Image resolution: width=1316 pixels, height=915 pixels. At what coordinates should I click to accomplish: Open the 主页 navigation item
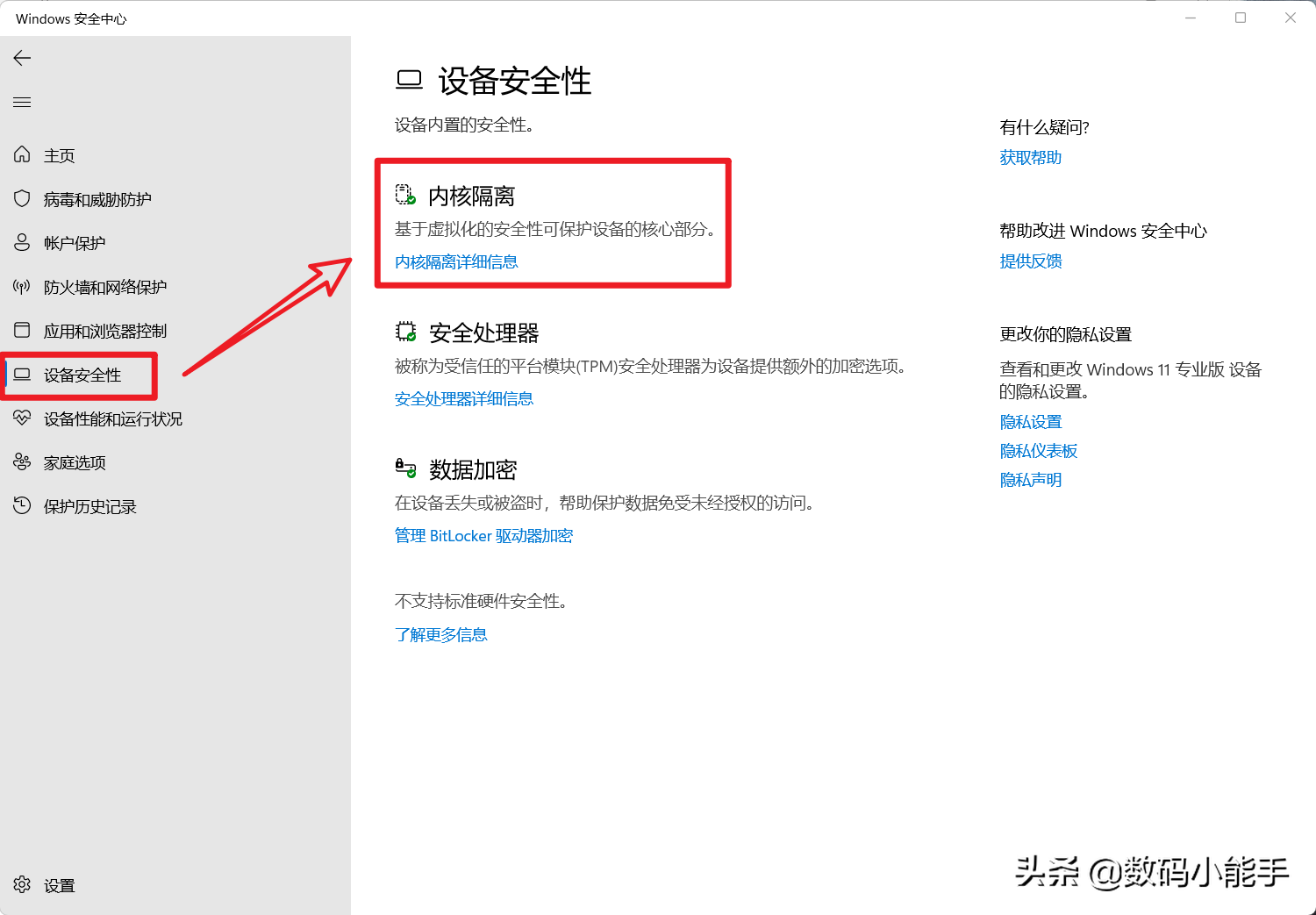pyautogui.click(x=60, y=155)
